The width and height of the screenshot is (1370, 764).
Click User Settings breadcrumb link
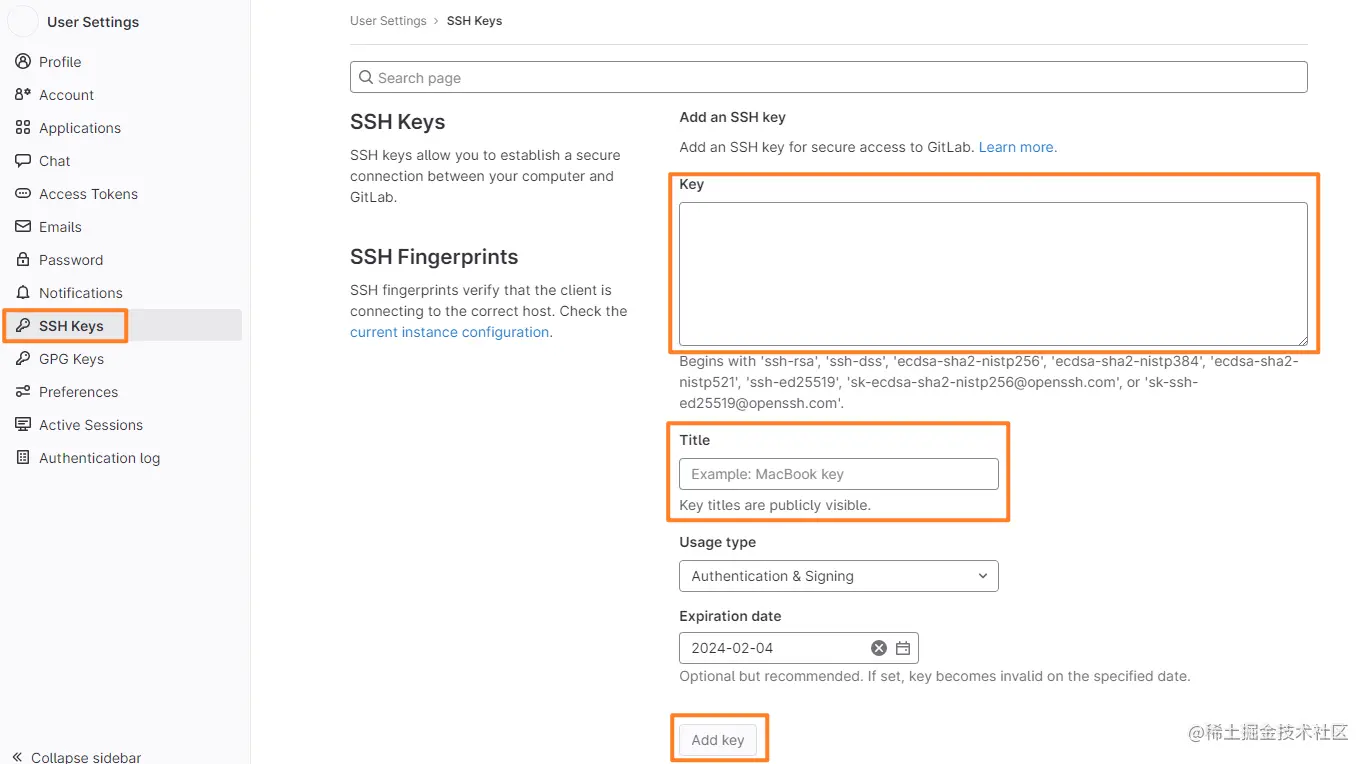coord(388,21)
